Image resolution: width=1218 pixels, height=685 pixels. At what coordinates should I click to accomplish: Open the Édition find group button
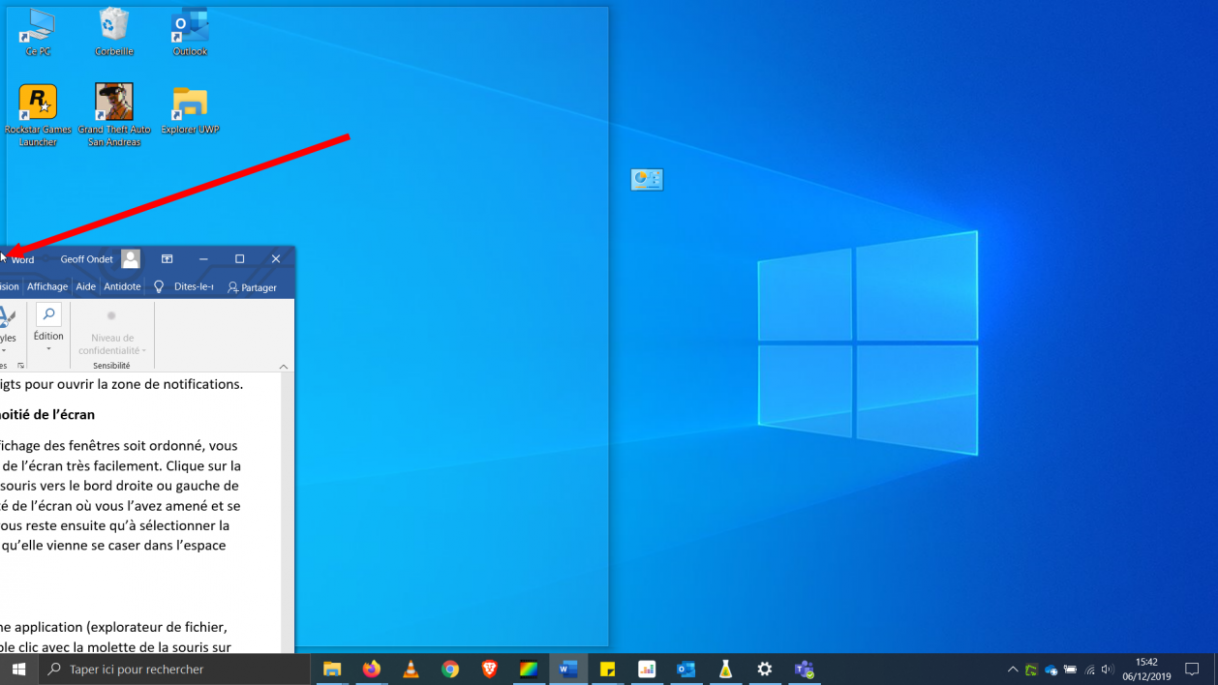point(48,326)
